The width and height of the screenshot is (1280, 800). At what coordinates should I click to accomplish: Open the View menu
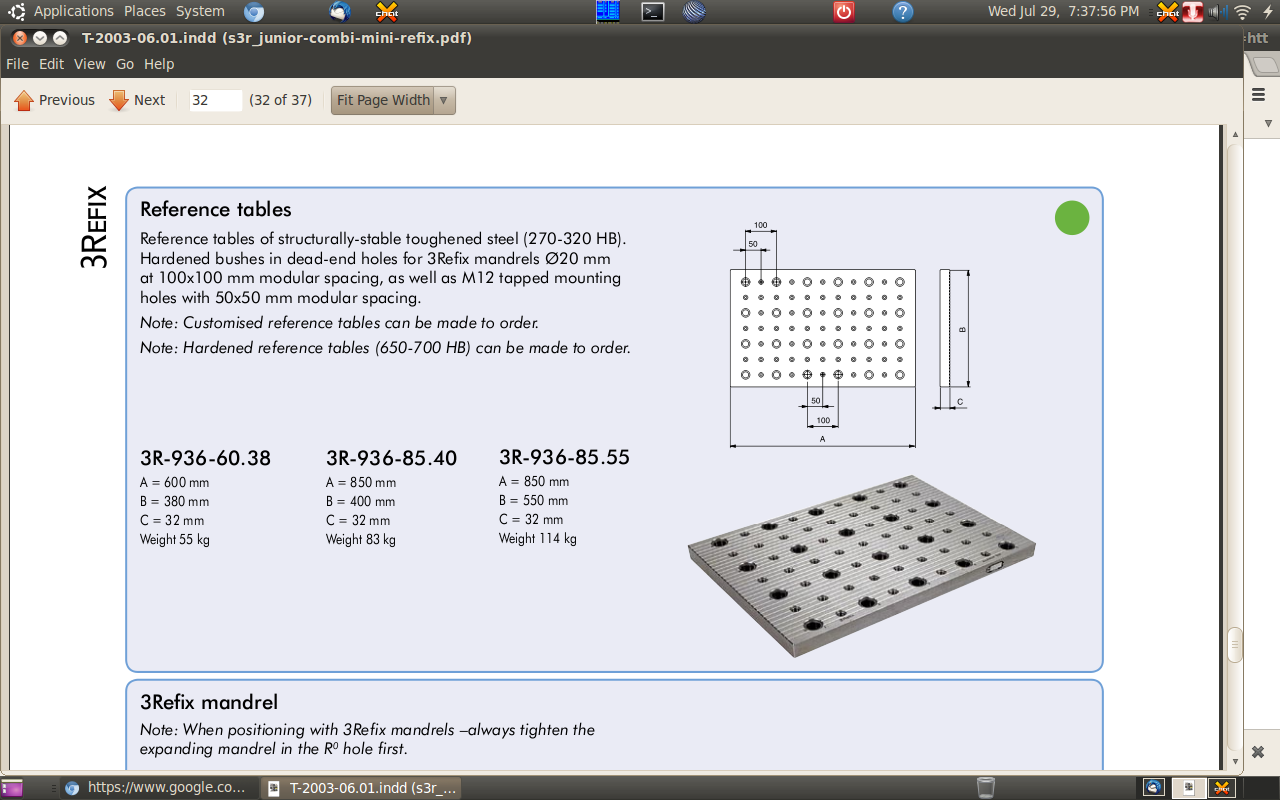click(x=89, y=64)
